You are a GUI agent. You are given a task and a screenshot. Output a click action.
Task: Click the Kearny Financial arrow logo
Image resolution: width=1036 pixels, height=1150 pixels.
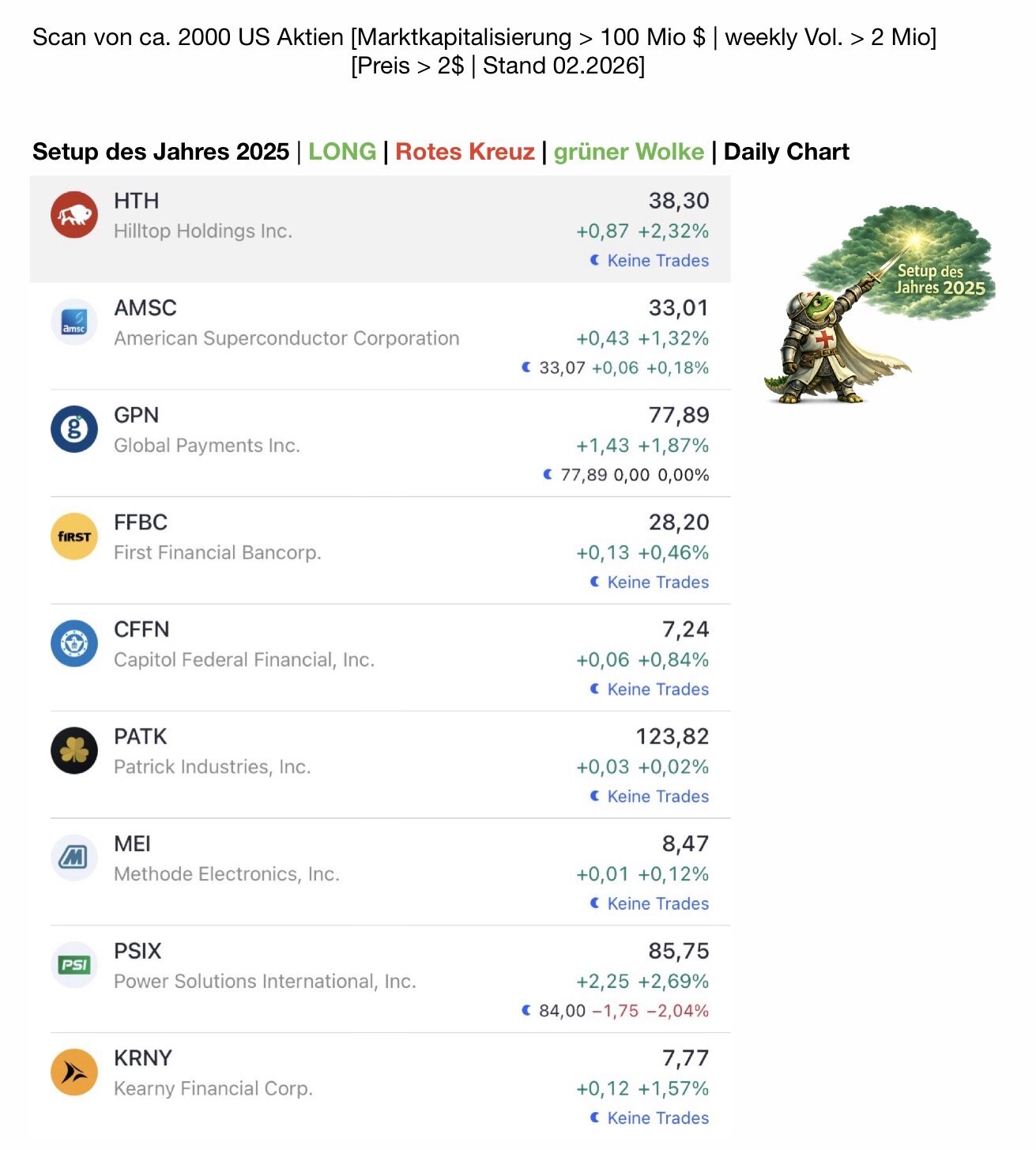(x=74, y=1073)
